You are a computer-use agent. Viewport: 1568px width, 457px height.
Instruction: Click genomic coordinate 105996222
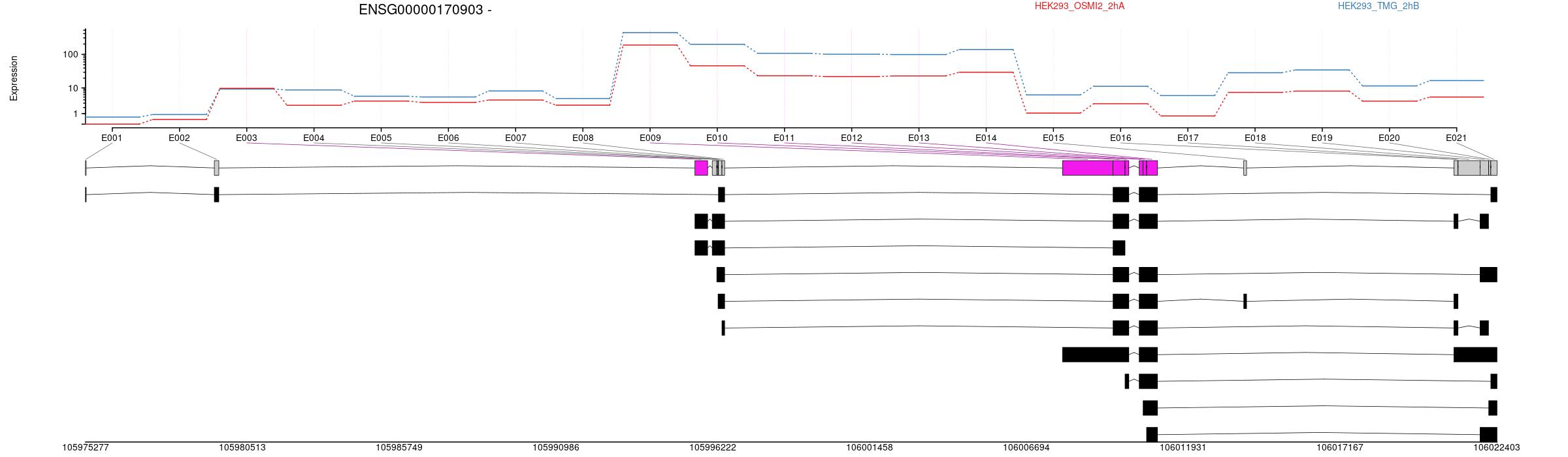pyautogui.click(x=713, y=448)
